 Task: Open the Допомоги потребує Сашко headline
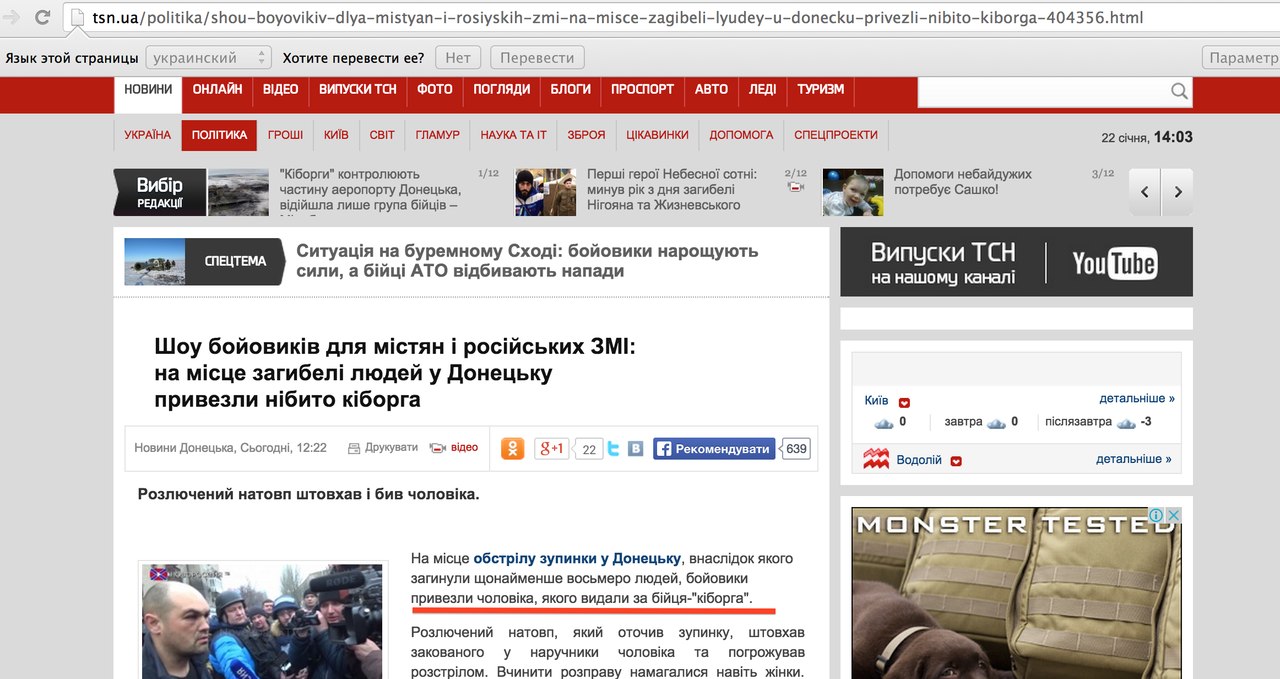click(x=962, y=181)
